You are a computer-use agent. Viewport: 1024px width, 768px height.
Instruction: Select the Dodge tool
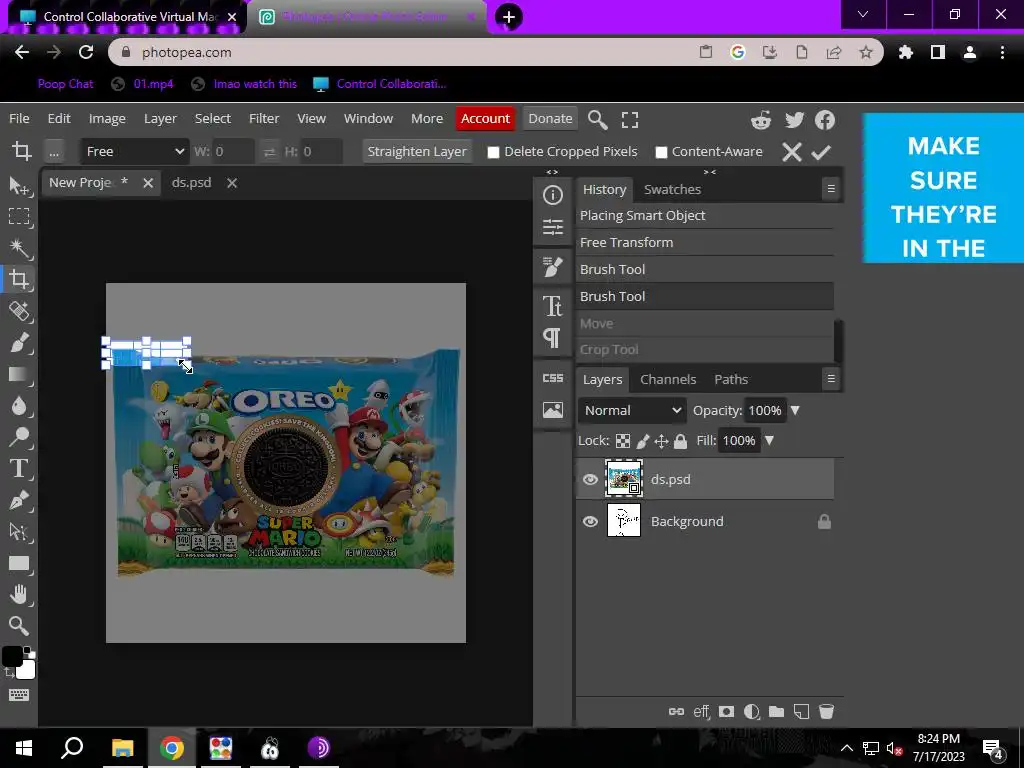pos(19,436)
